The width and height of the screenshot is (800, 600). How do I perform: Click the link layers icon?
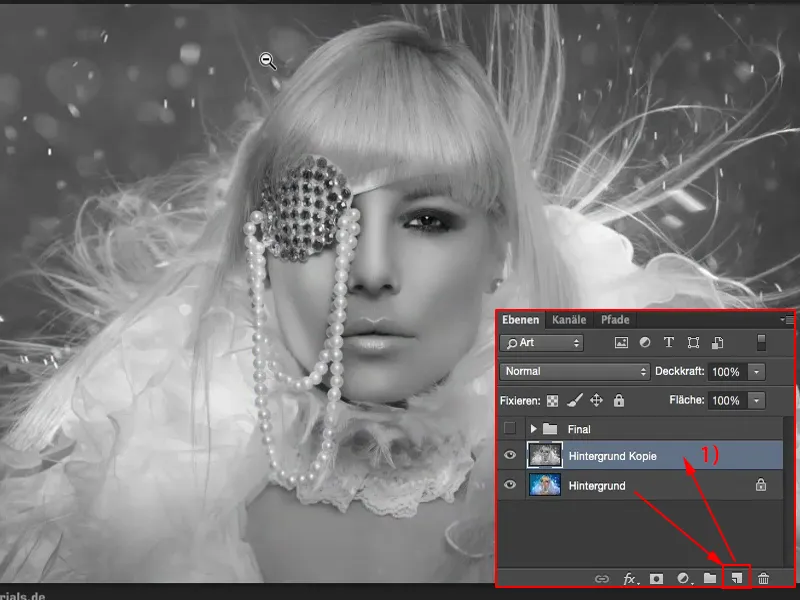602,579
